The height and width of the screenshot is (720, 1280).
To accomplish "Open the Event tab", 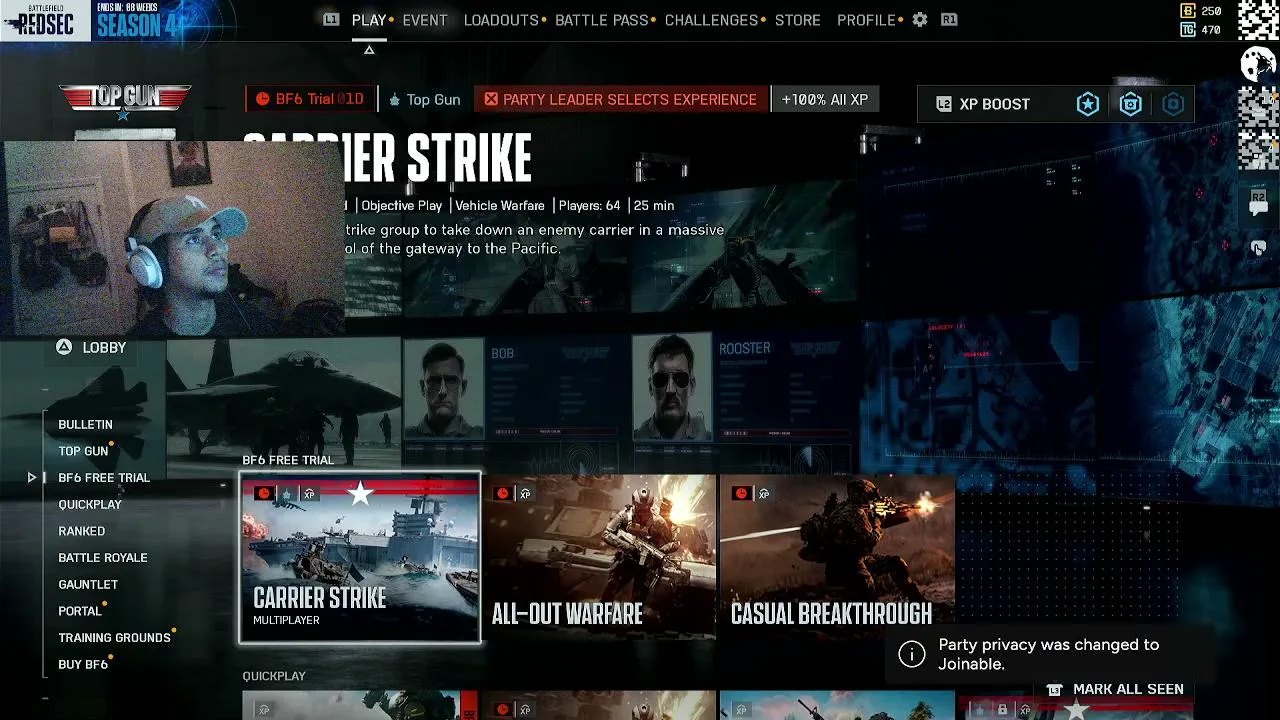I will click(x=425, y=20).
